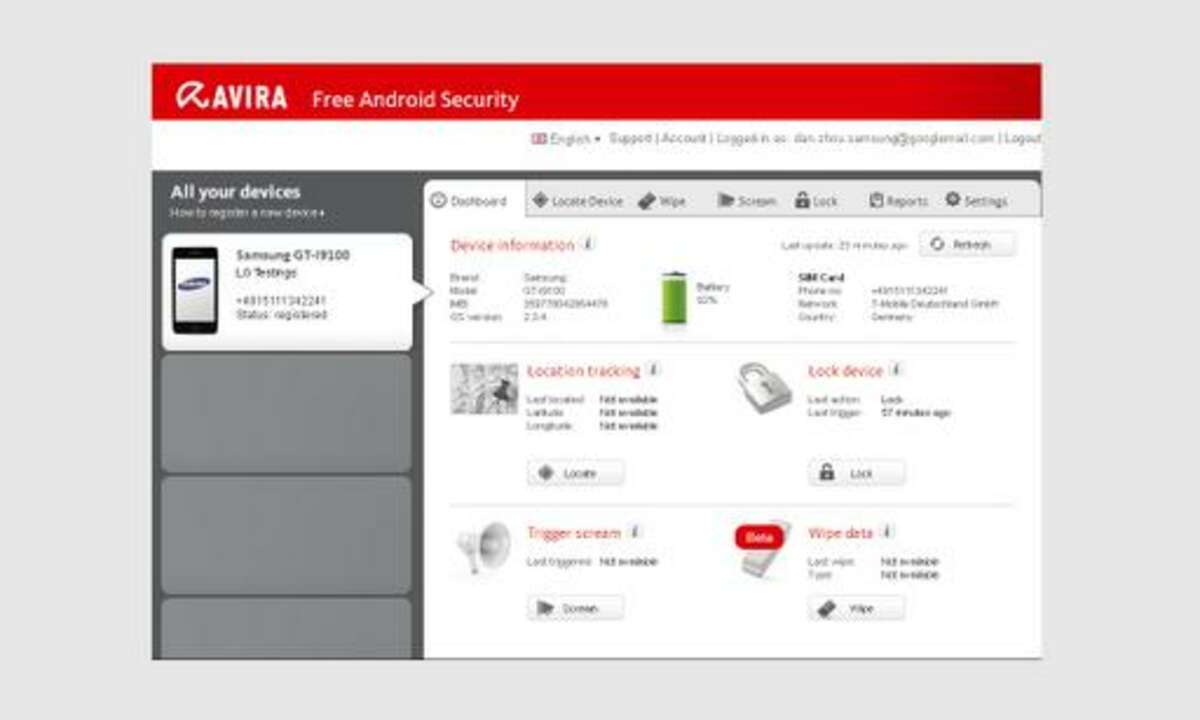The image size is (1200, 720).
Task: Open the Account link
Action: click(x=683, y=138)
